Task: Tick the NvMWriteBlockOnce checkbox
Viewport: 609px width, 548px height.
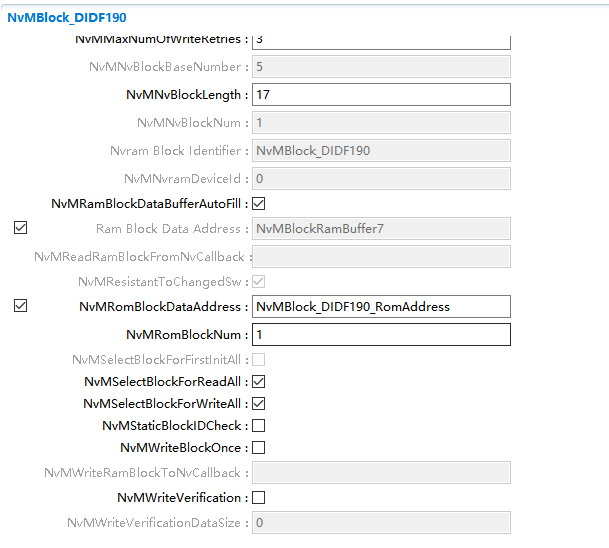Action: click(258, 448)
